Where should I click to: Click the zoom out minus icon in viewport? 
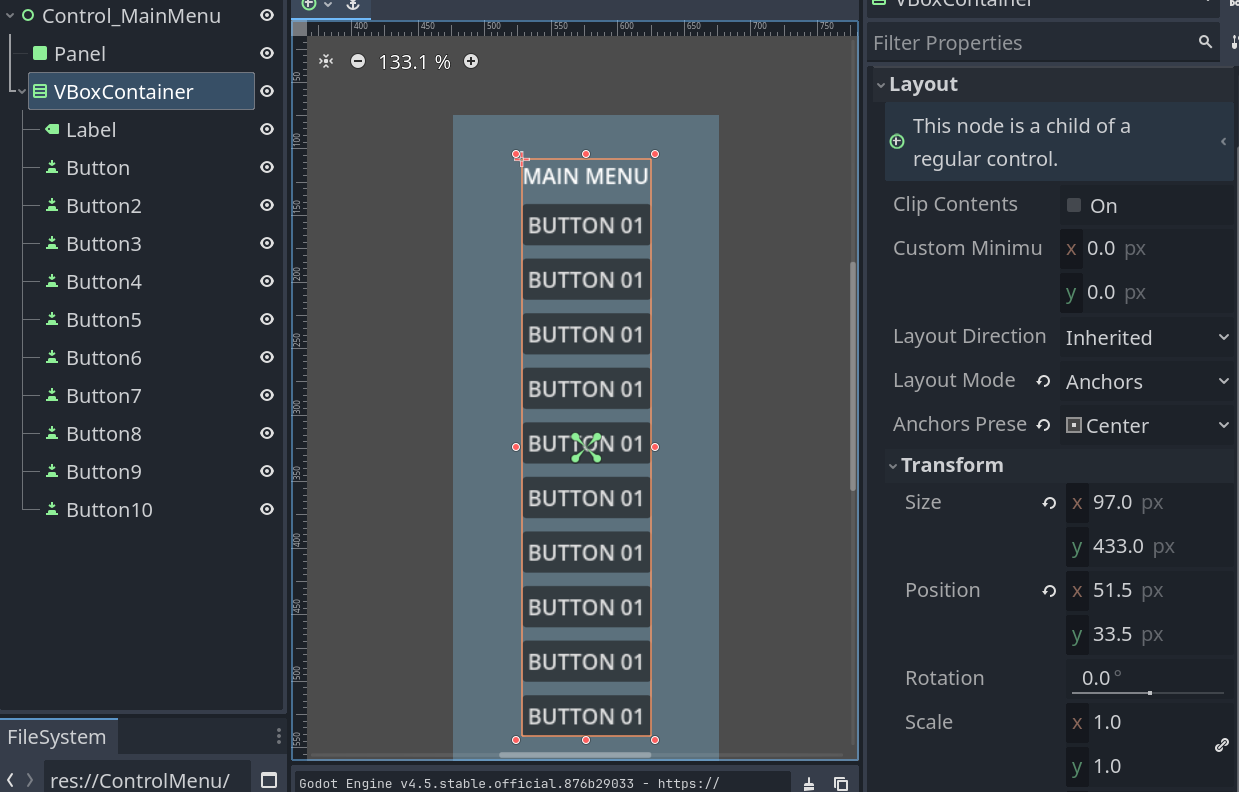358,61
